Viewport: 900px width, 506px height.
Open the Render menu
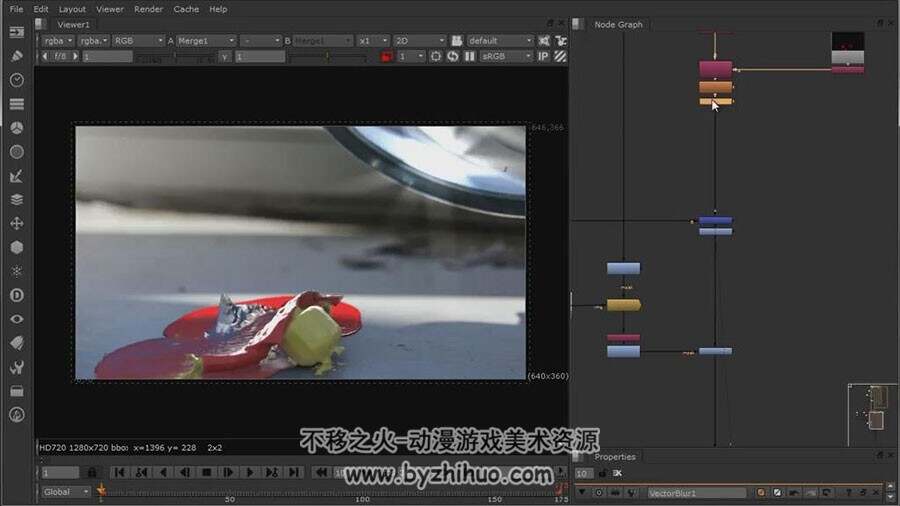pyautogui.click(x=149, y=9)
